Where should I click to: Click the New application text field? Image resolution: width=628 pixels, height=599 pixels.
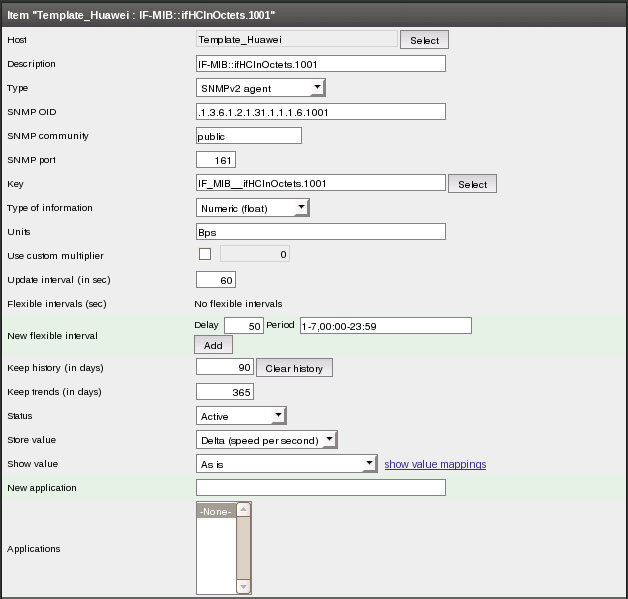pyautogui.click(x=320, y=488)
